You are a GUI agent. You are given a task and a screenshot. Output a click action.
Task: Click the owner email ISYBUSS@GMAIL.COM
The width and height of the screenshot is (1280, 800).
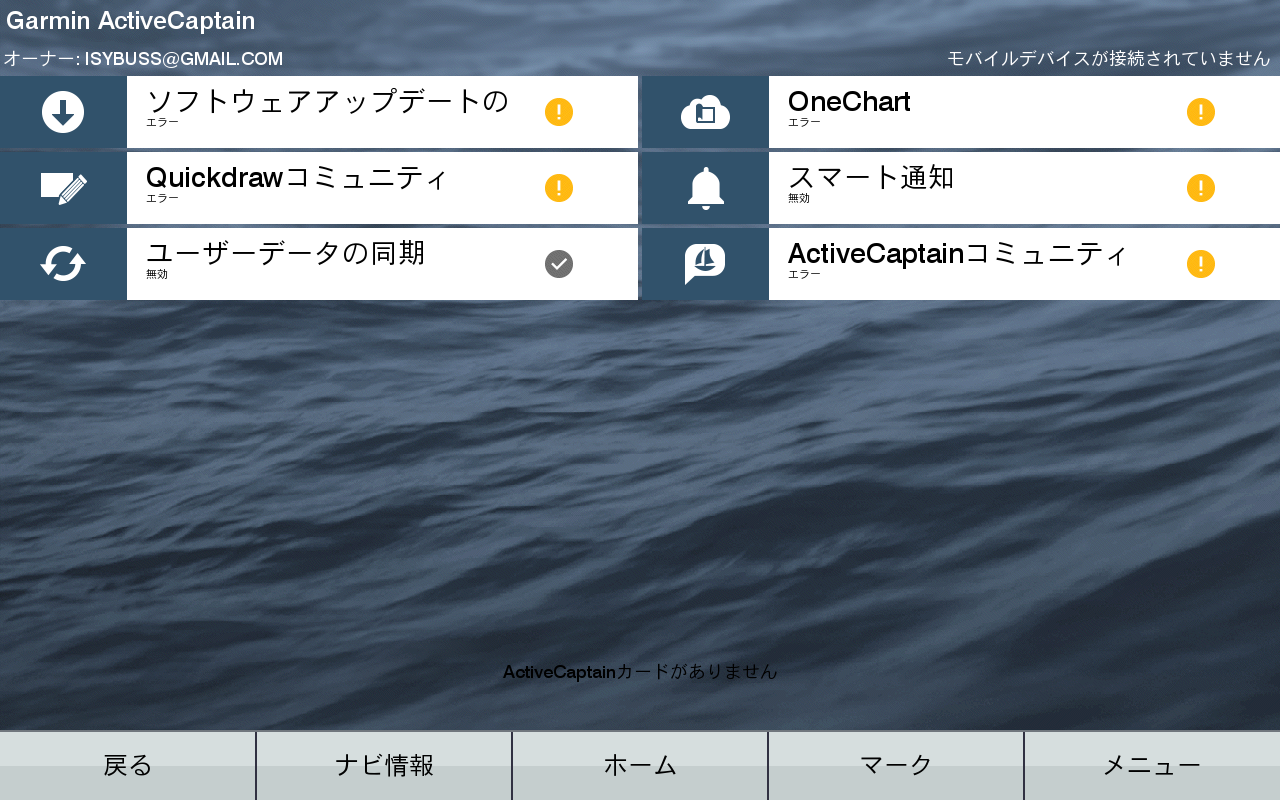[184, 59]
